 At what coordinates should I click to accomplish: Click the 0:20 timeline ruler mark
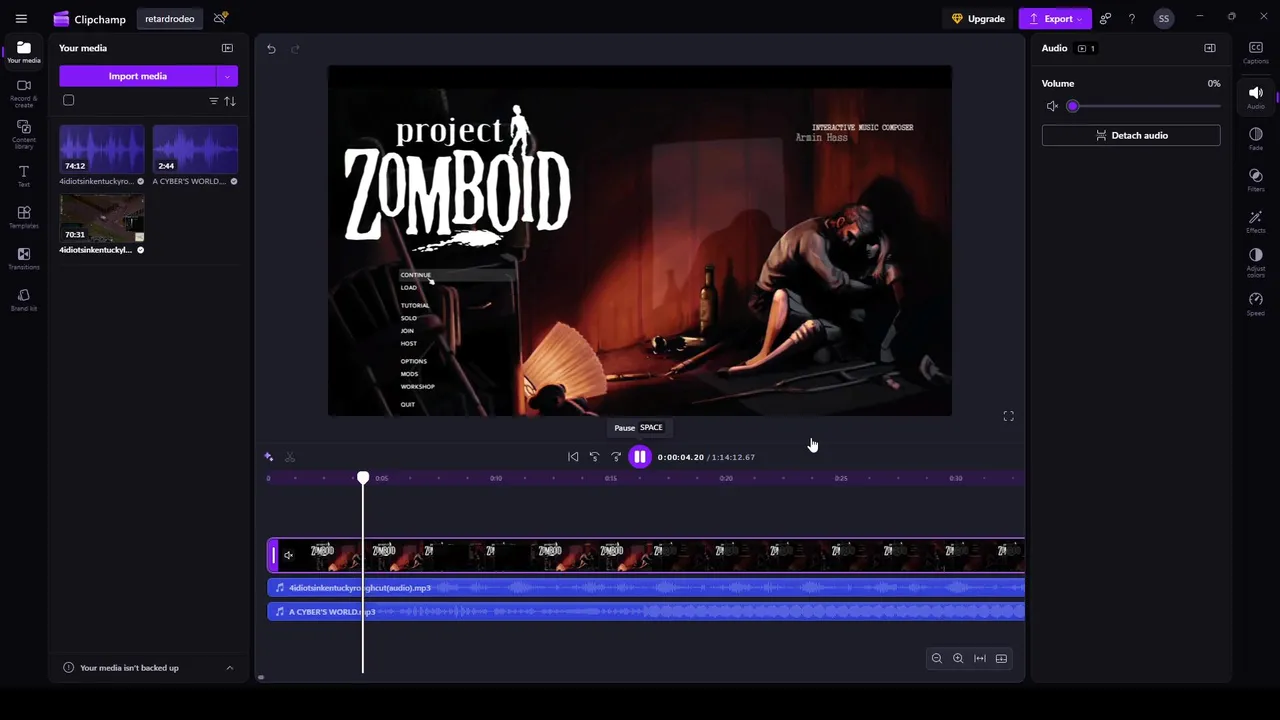click(726, 478)
